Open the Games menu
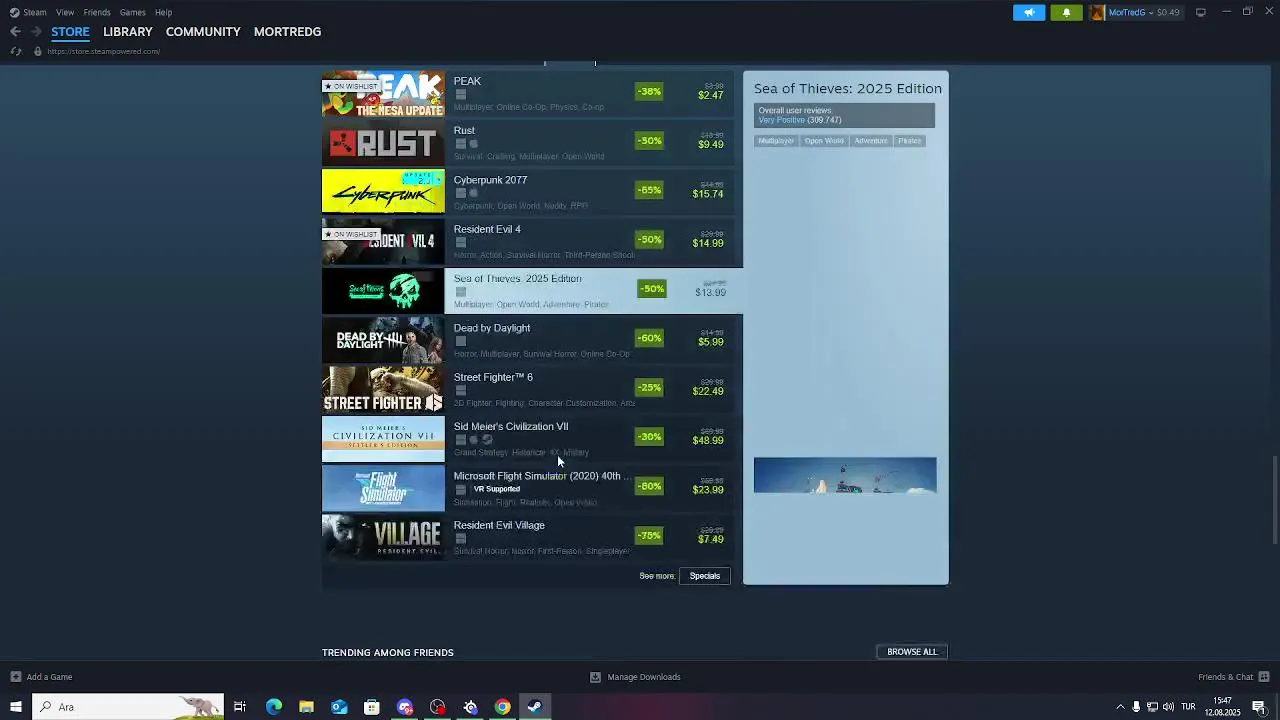1280x720 pixels. pos(132,12)
